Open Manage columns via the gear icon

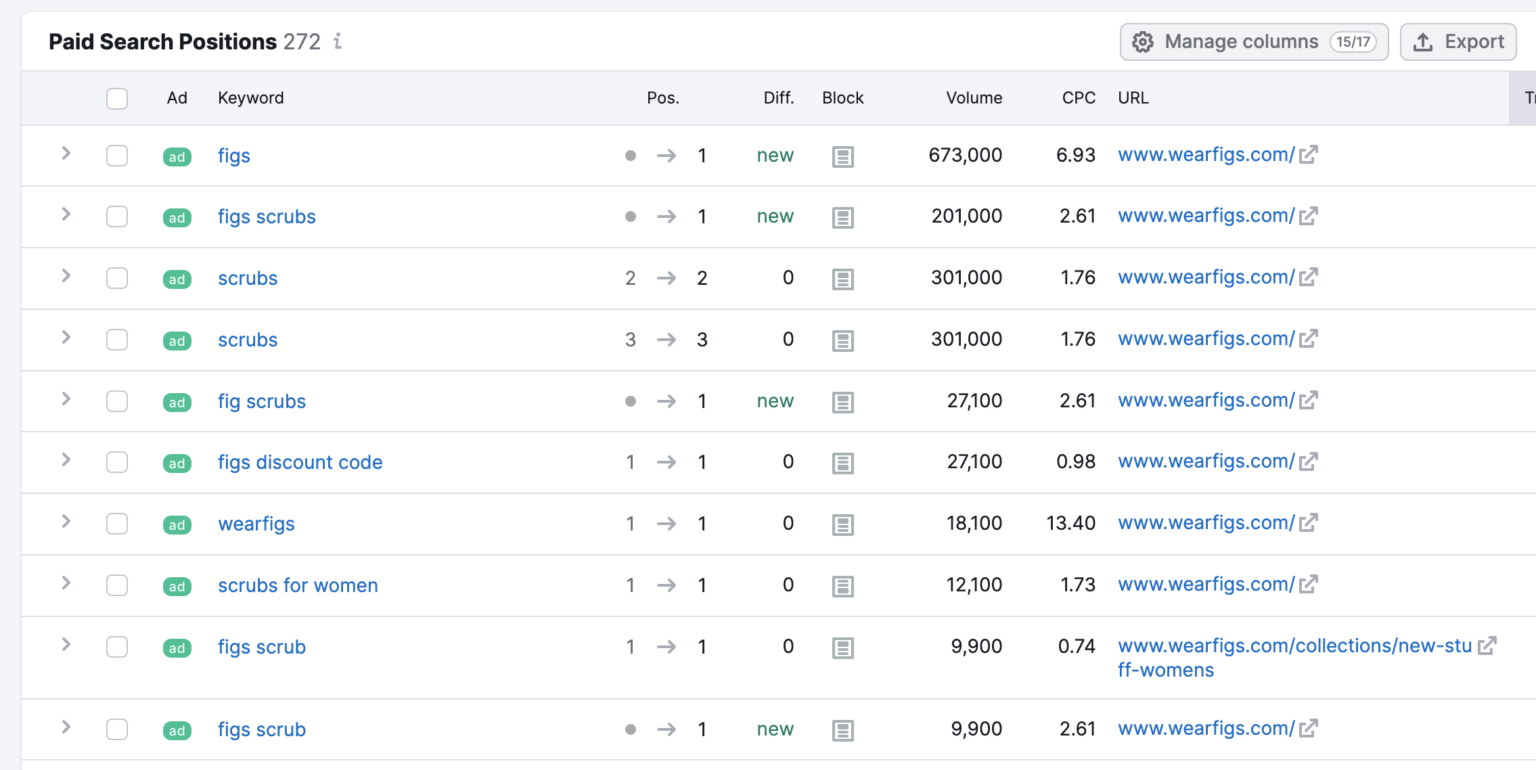1143,41
